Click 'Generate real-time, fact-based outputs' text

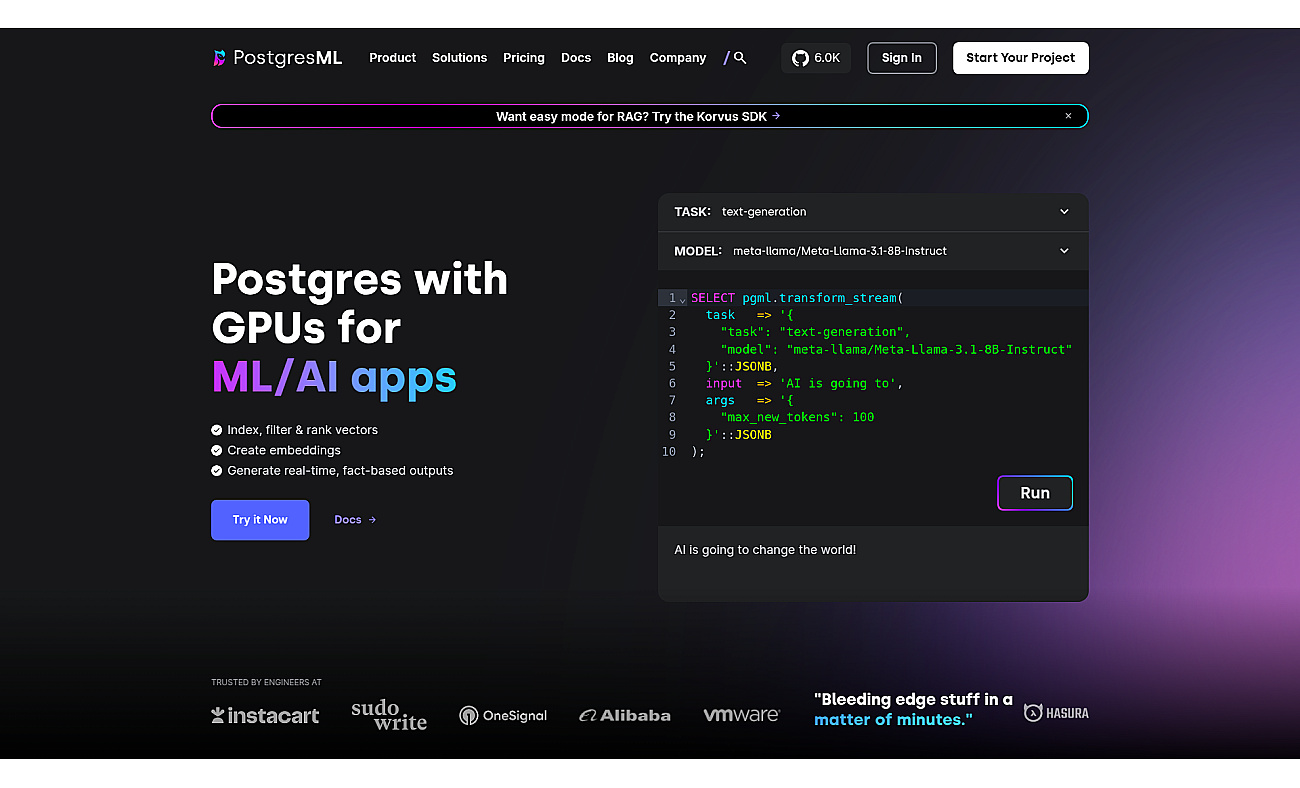(340, 471)
